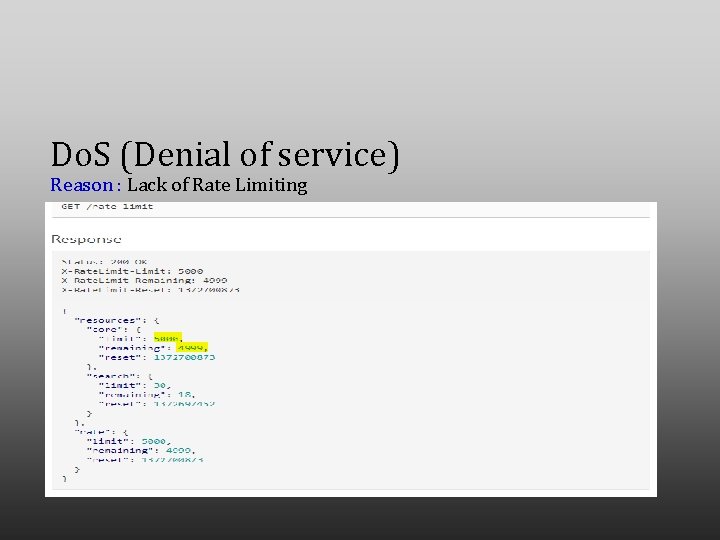Click the '"search": {' JSON key

coord(119,376)
